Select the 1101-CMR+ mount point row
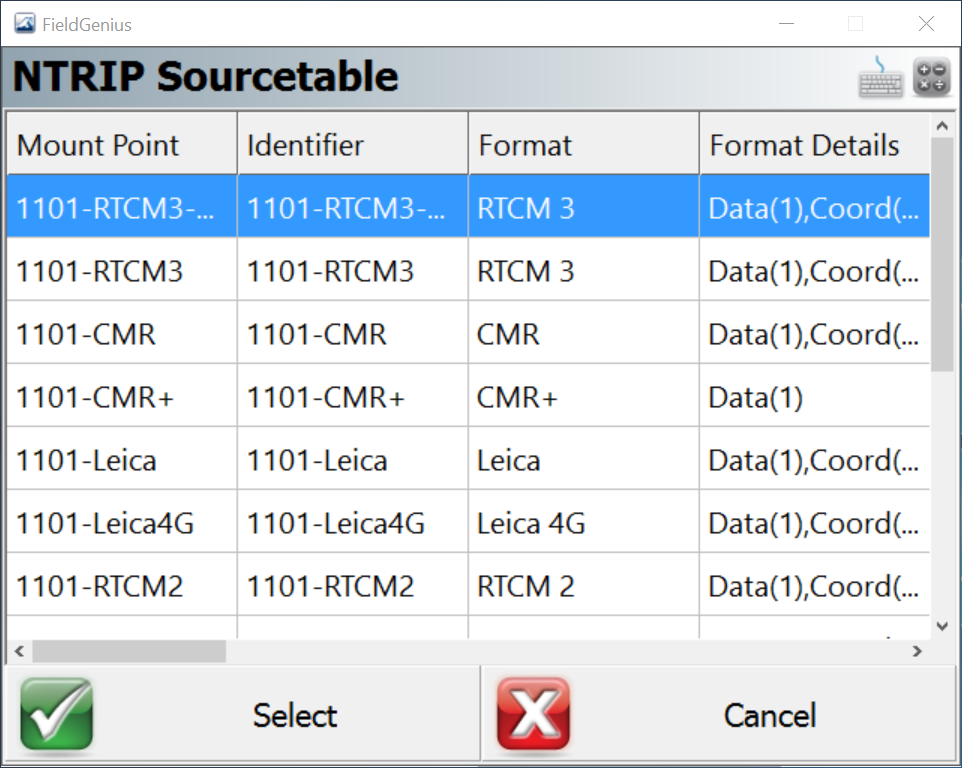Image resolution: width=962 pixels, height=768 pixels. point(95,397)
